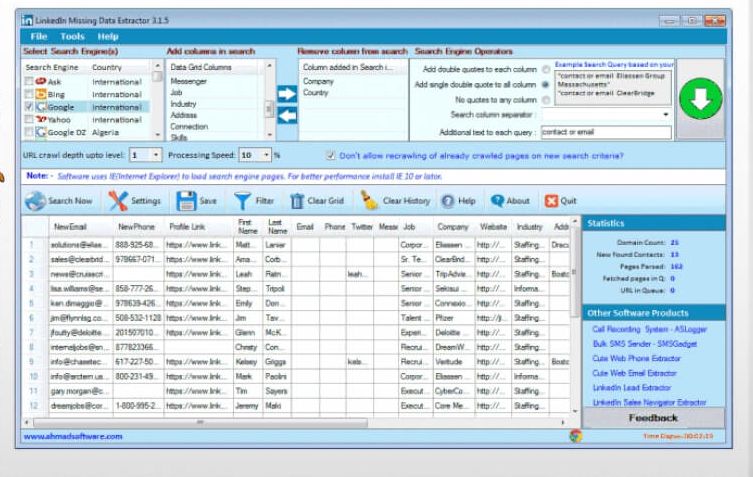Select Add double quotes to each column
The height and width of the screenshot is (477, 753).
(546, 69)
